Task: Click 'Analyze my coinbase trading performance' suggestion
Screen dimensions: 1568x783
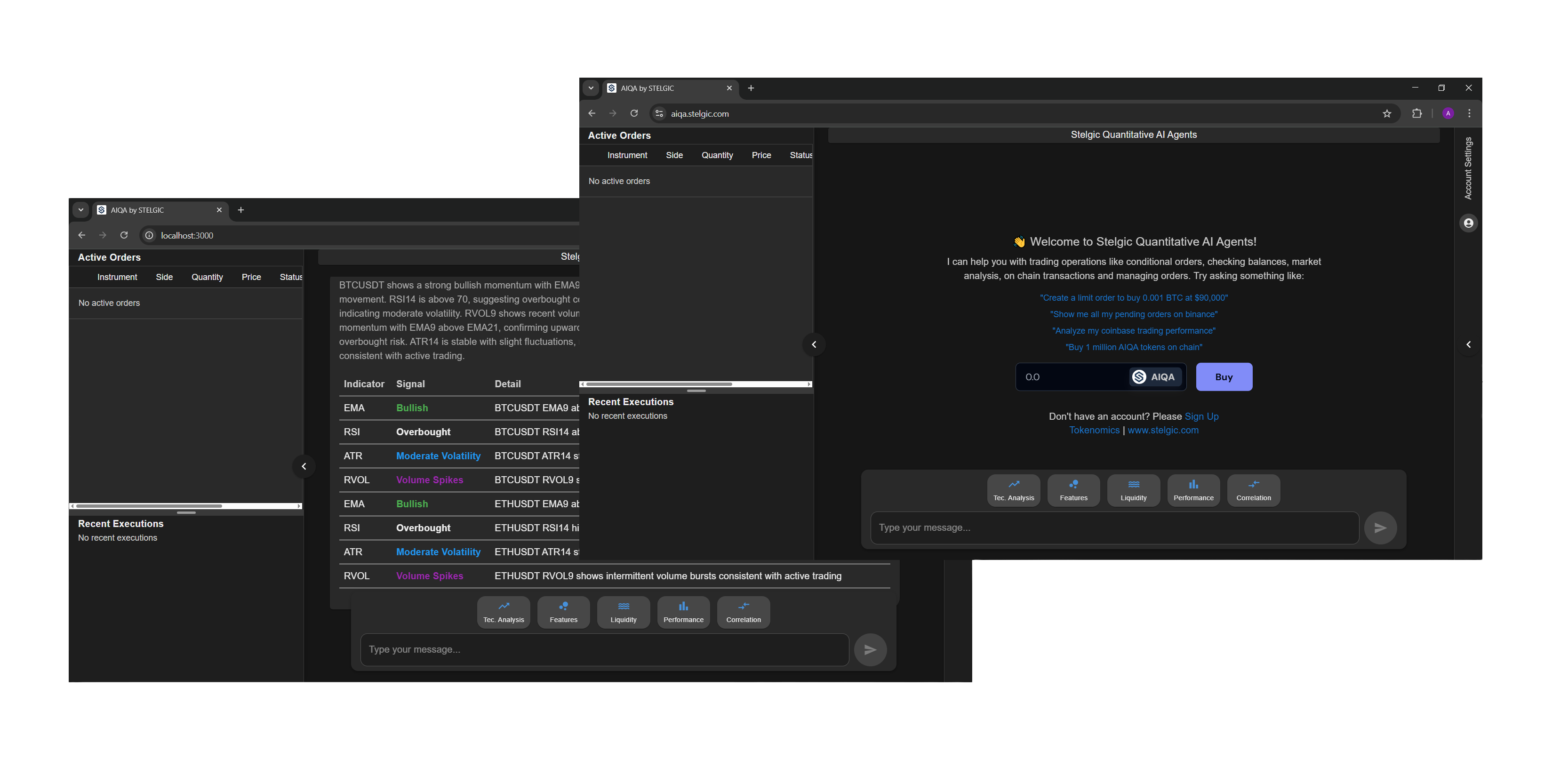Action: [x=1133, y=331]
